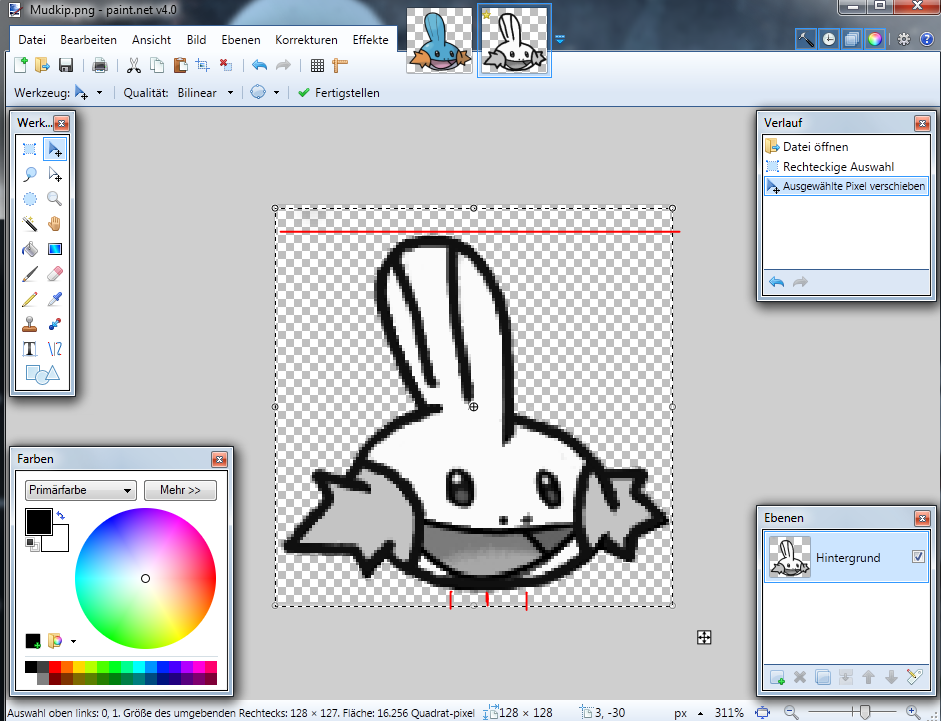Select the Lasso Select tool
The width and height of the screenshot is (941, 721).
coord(29,174)
